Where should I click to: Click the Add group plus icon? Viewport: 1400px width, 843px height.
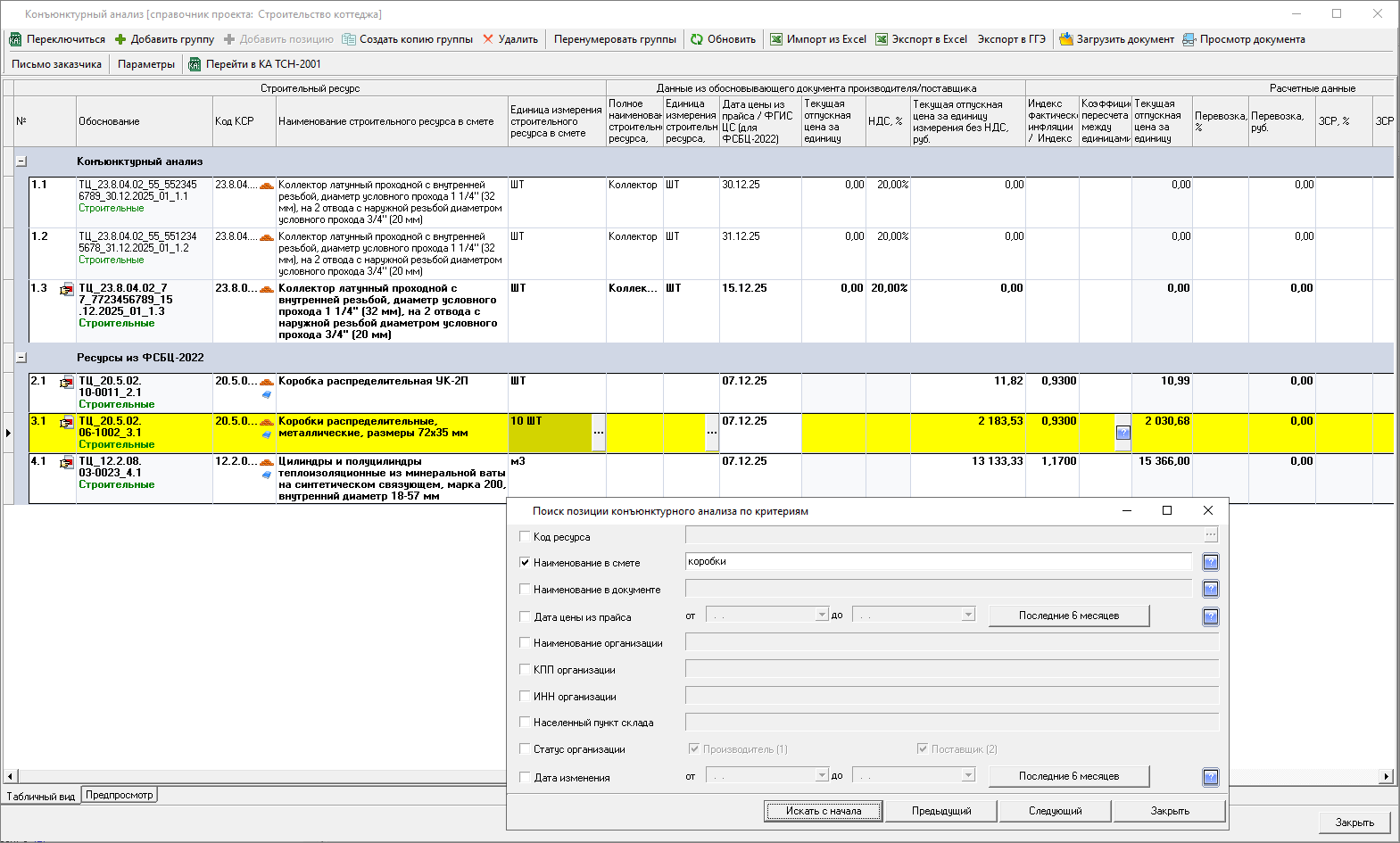(x=120, y=39)
